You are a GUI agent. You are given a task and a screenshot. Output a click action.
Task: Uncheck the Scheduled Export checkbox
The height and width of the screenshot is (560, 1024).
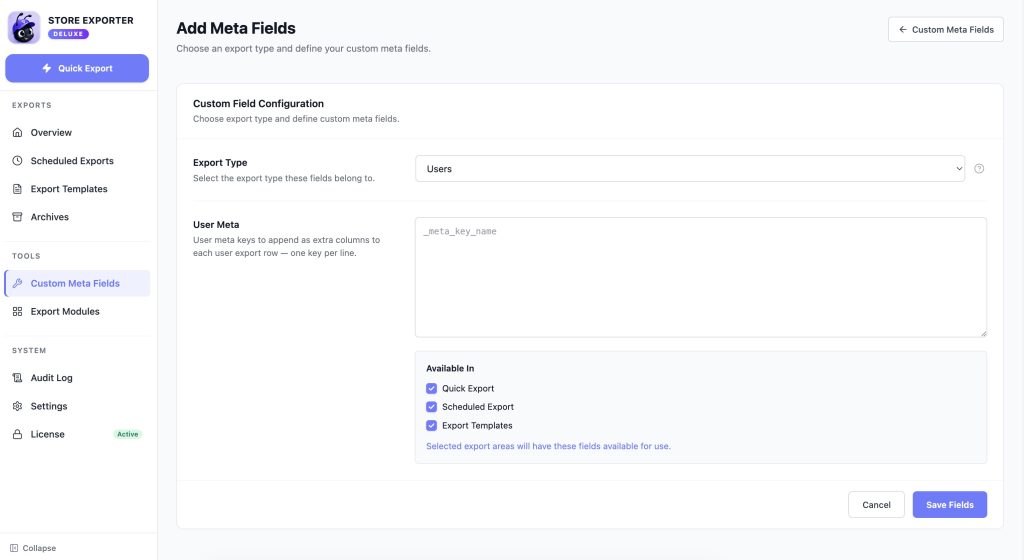point(432,407)
